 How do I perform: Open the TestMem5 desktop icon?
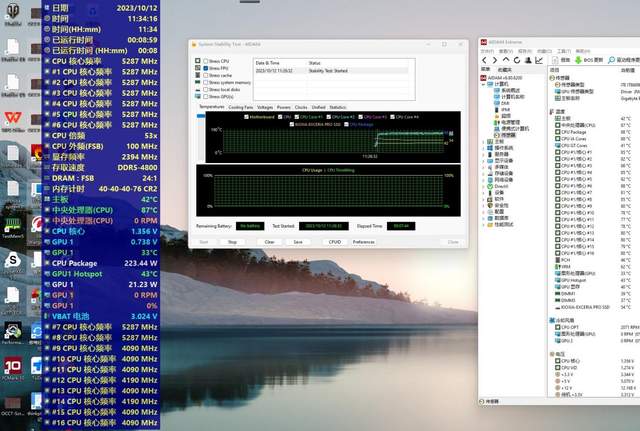point(13,228)
